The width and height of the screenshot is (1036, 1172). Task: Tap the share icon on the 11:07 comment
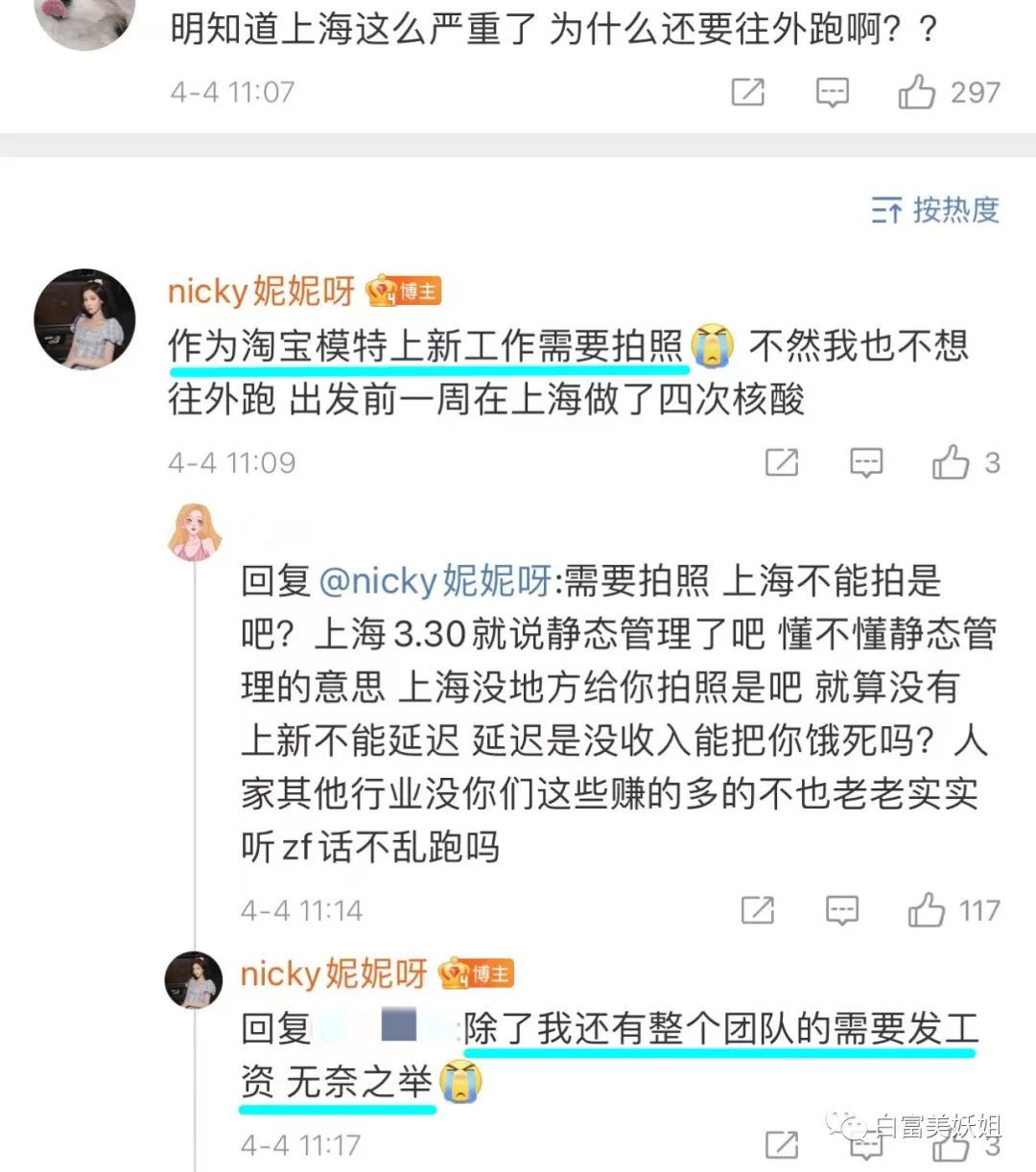coord(748,92)
